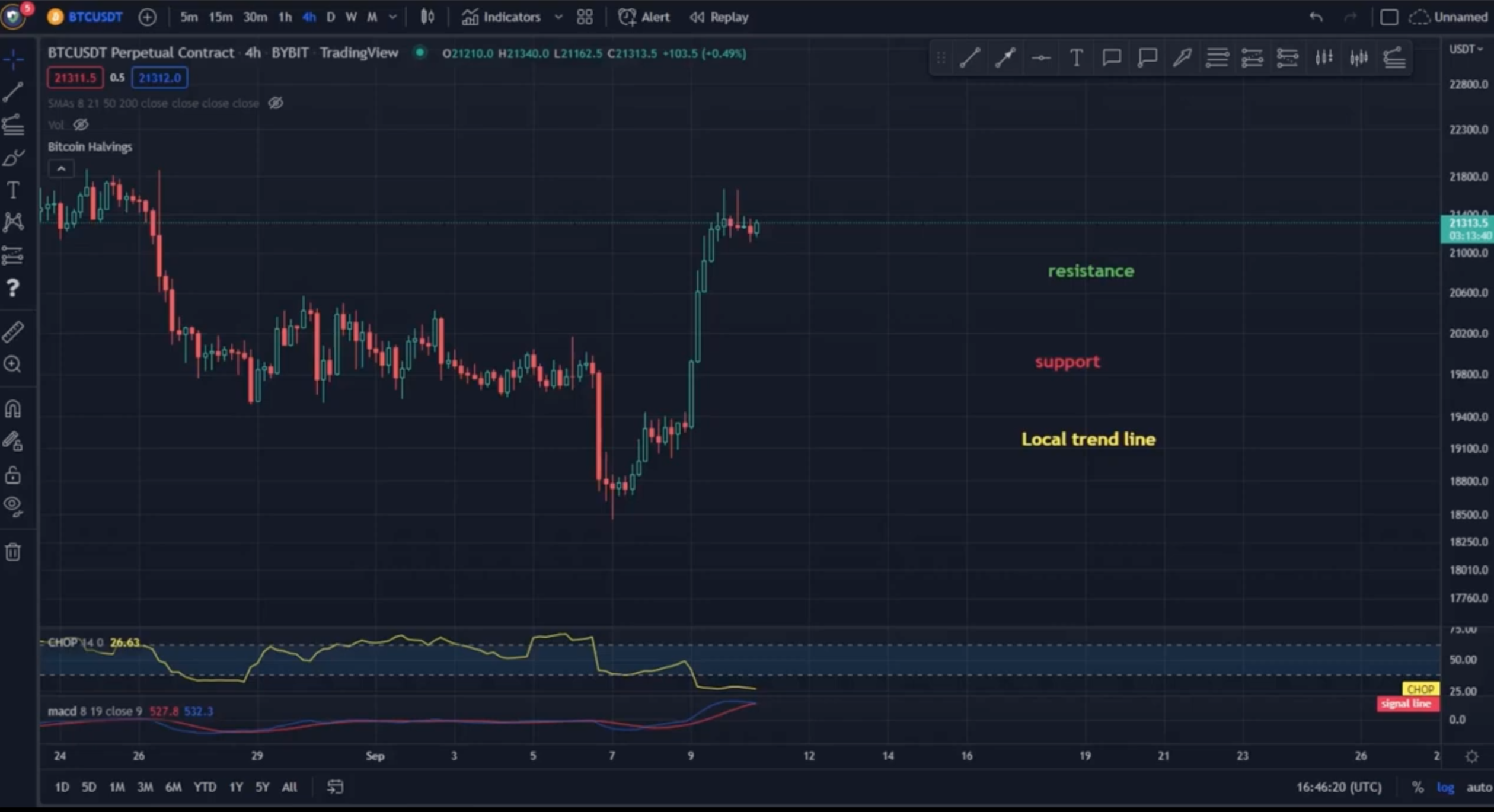This screenshot has height=812, width=1494.
Task: Start bar Replay mode
Action: tap(719, 17)
